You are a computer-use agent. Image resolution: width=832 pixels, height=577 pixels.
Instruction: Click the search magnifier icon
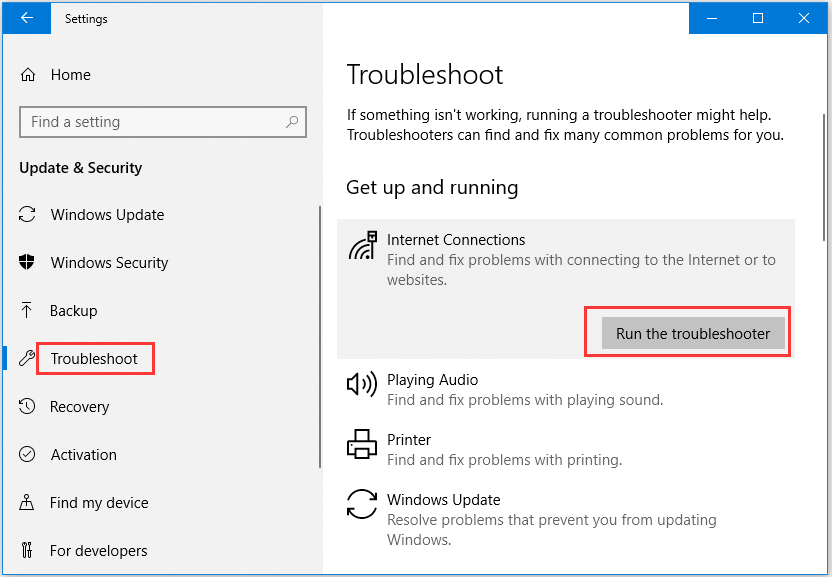point(292,122)
